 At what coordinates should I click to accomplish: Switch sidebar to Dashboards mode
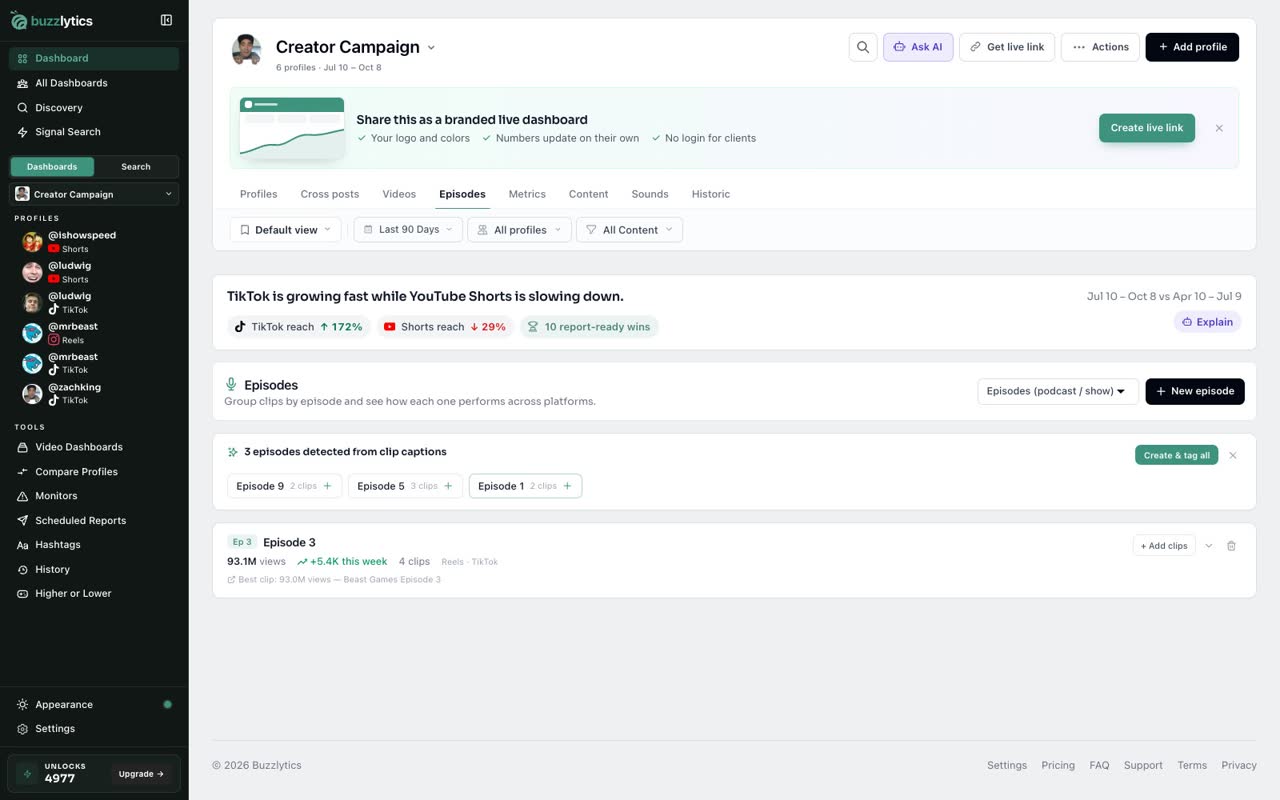click(x=52, y=167)
